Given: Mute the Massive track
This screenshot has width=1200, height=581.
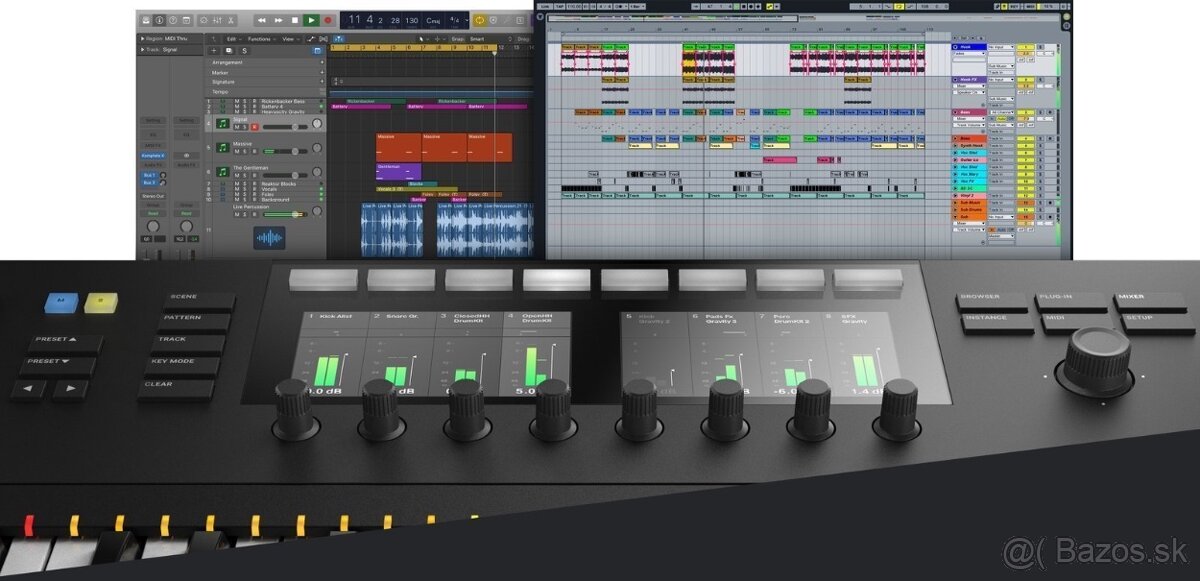Looking at the screenshot, I should tap(236, 150).
